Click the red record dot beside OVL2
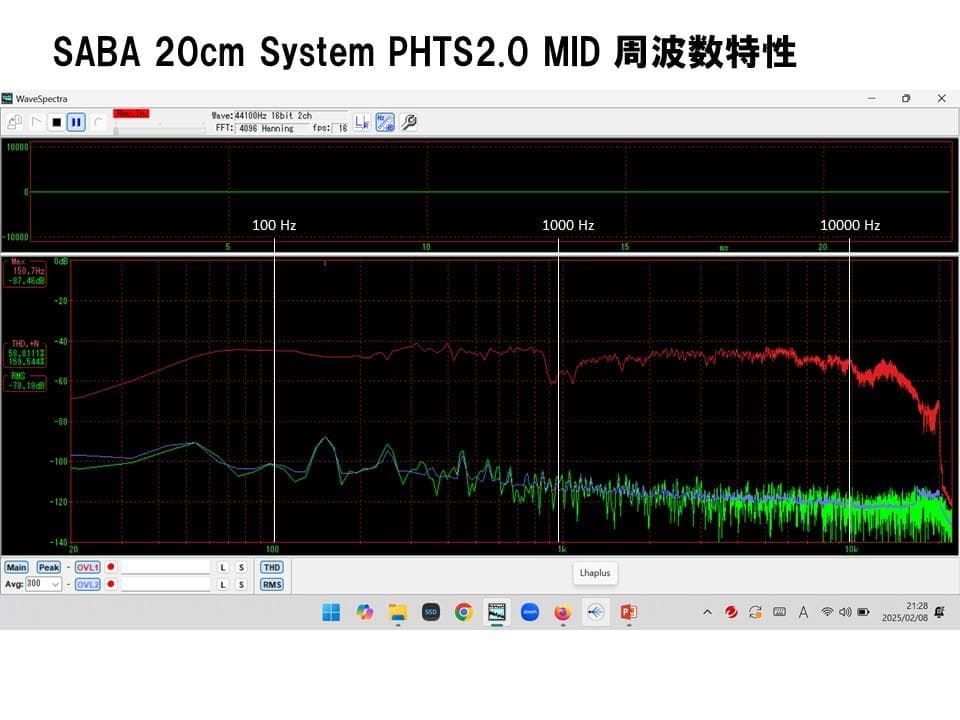The height and width of the screenshot is (720, 960). click(111, 584)
